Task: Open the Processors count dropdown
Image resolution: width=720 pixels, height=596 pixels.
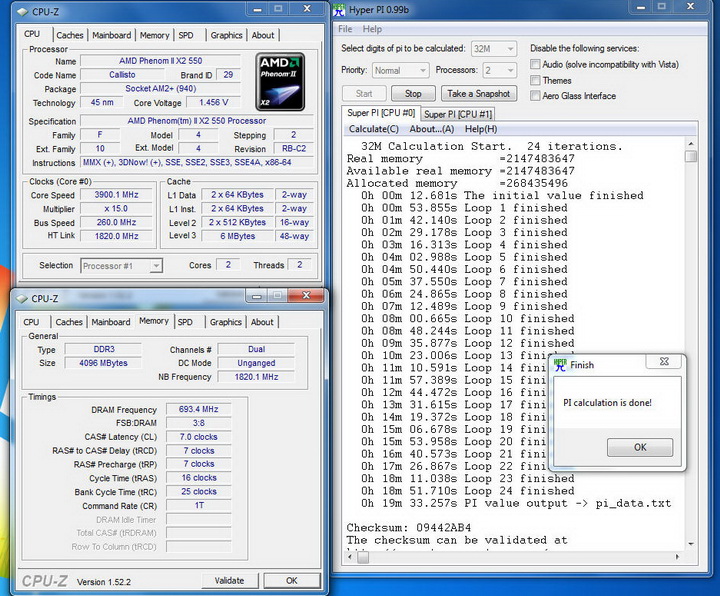Action: click(500, 70)
